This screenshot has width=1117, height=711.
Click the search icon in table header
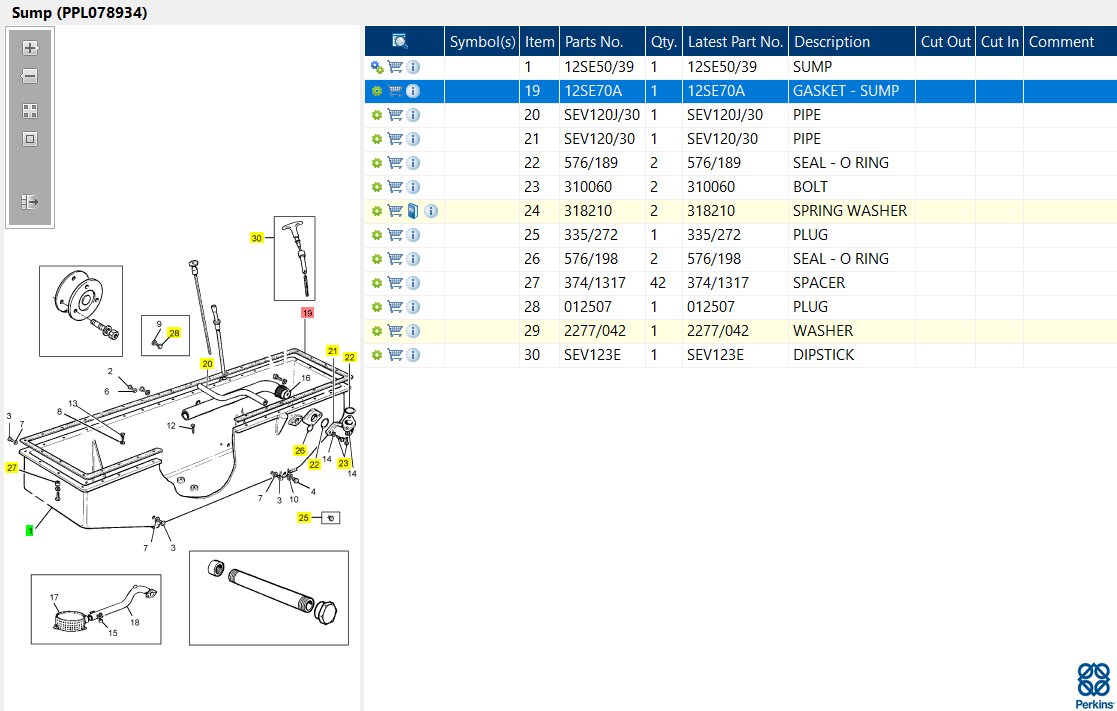[400, 41]
